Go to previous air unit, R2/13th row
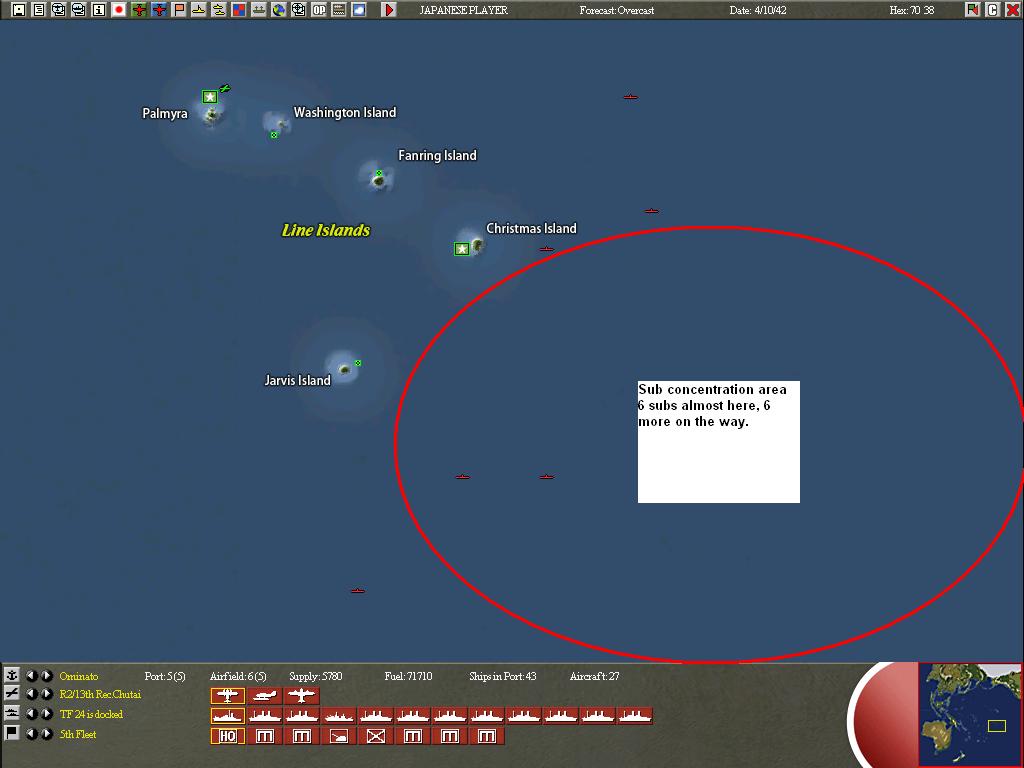1024x768 pixels. (31, 694)
